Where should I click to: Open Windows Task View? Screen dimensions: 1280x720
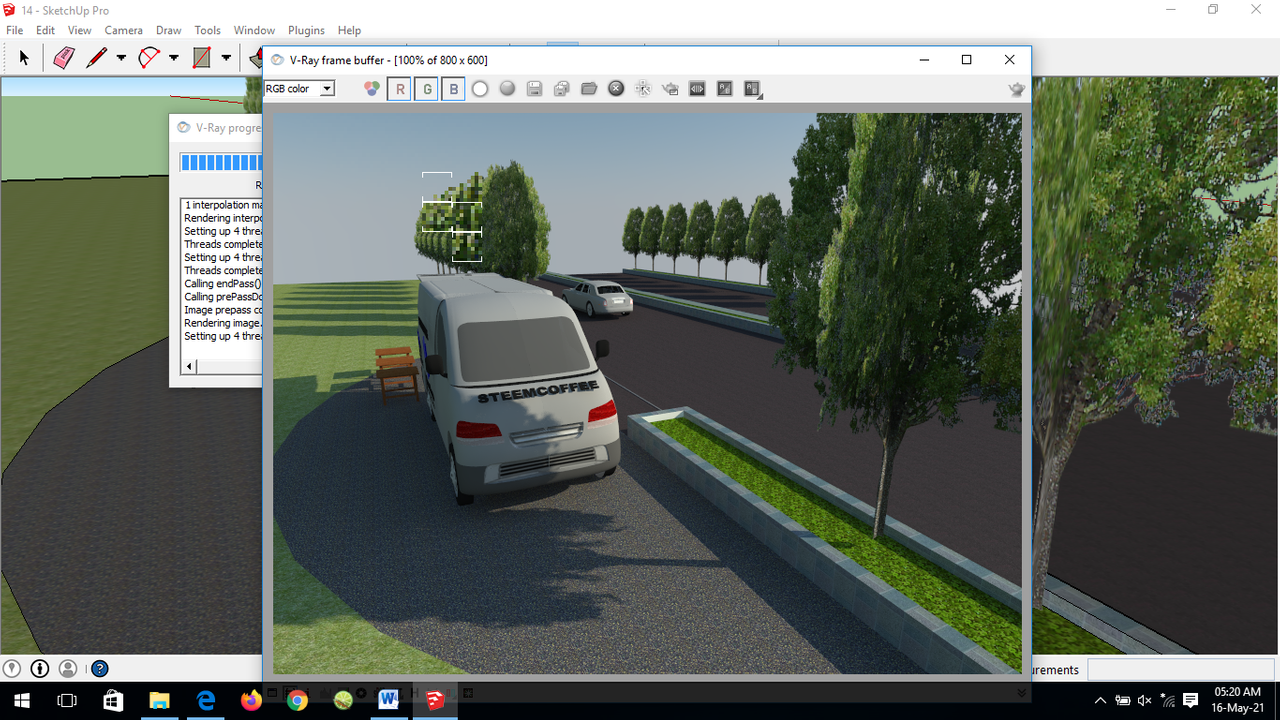coord(67,700)
